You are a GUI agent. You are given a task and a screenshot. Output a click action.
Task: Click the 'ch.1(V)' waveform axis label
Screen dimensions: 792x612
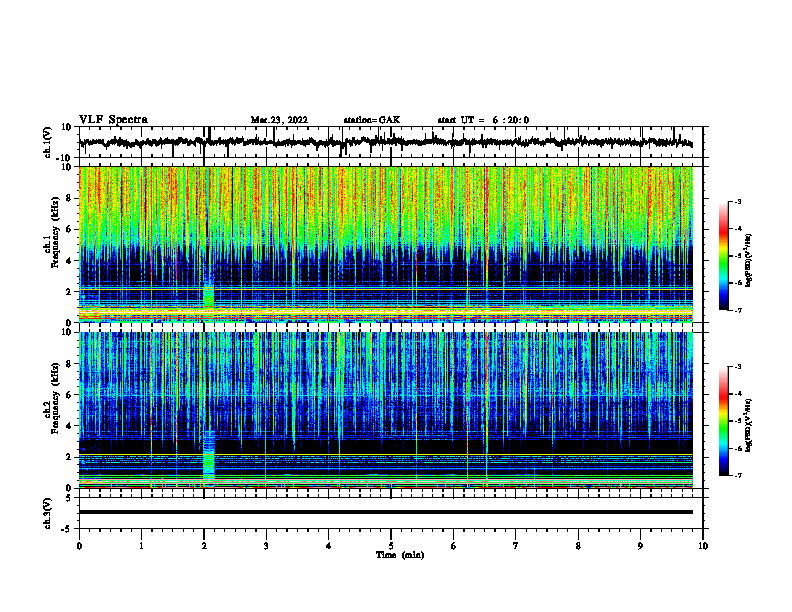coord(48,142)
